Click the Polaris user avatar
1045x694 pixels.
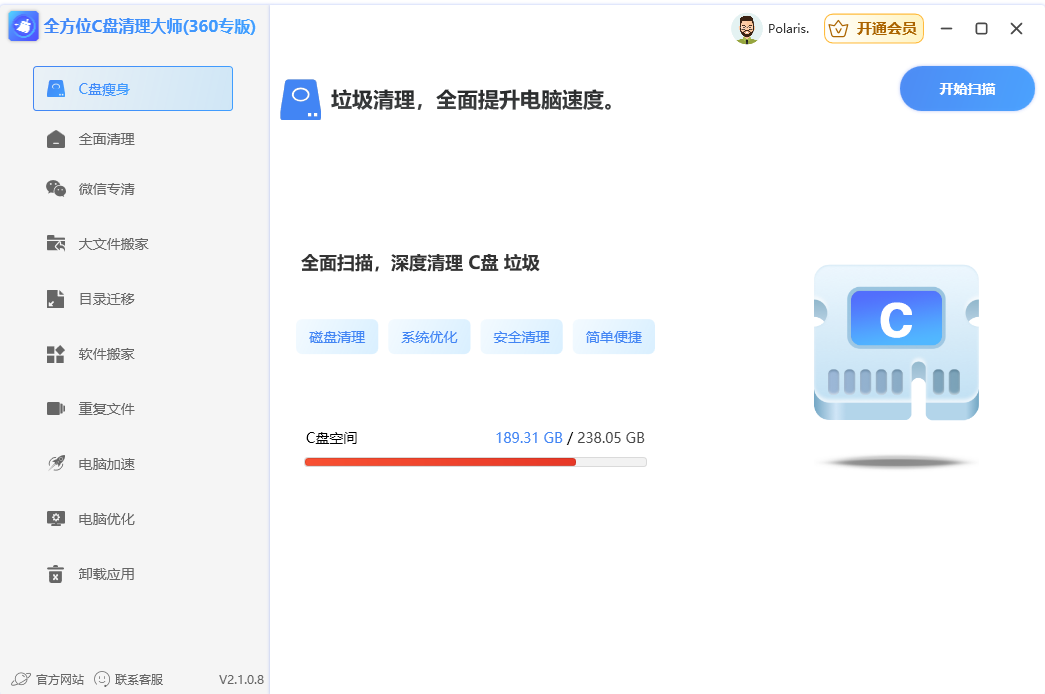point(746,29)
